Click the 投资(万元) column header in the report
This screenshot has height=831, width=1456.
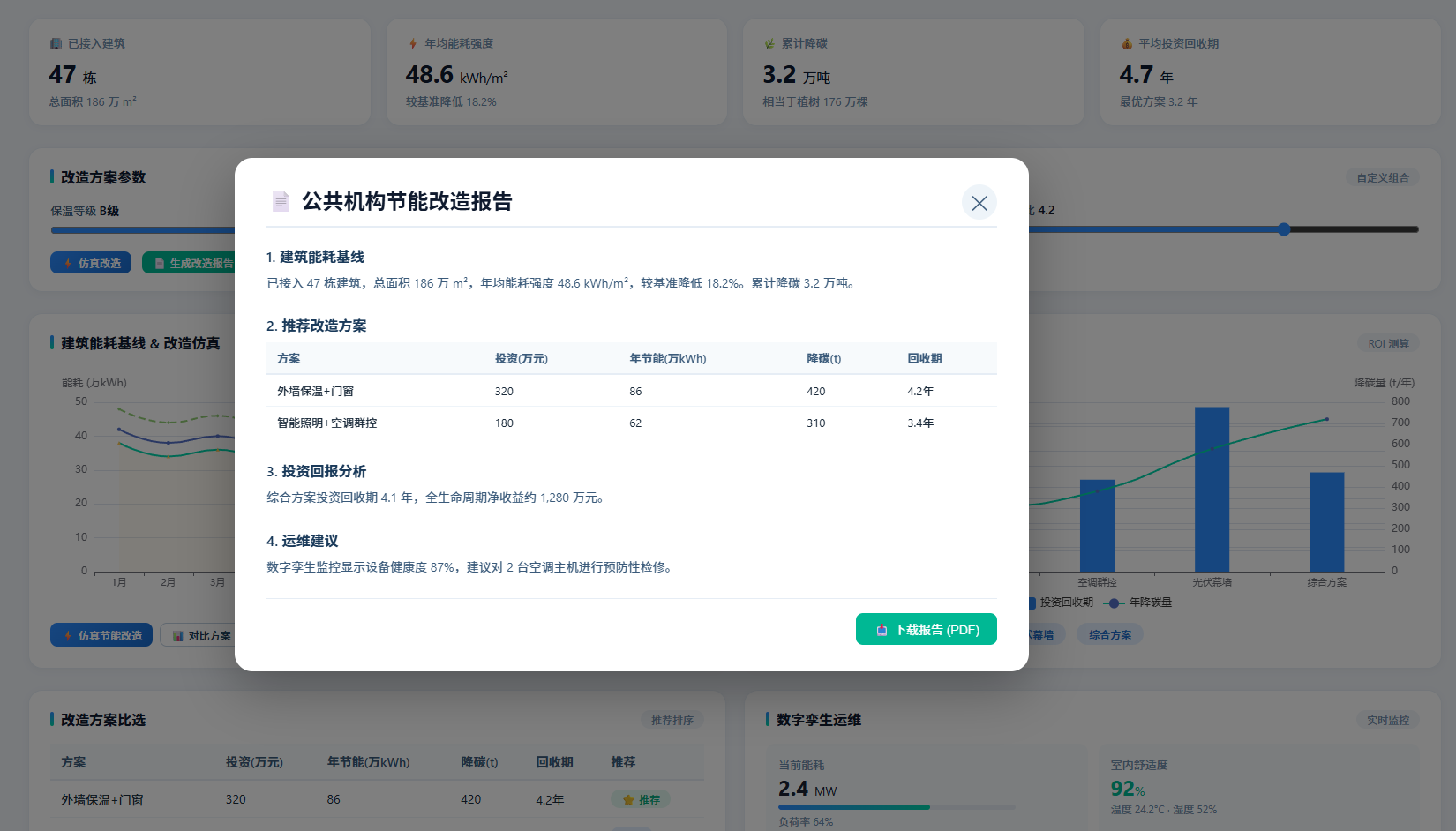click(x=522, y=358)
